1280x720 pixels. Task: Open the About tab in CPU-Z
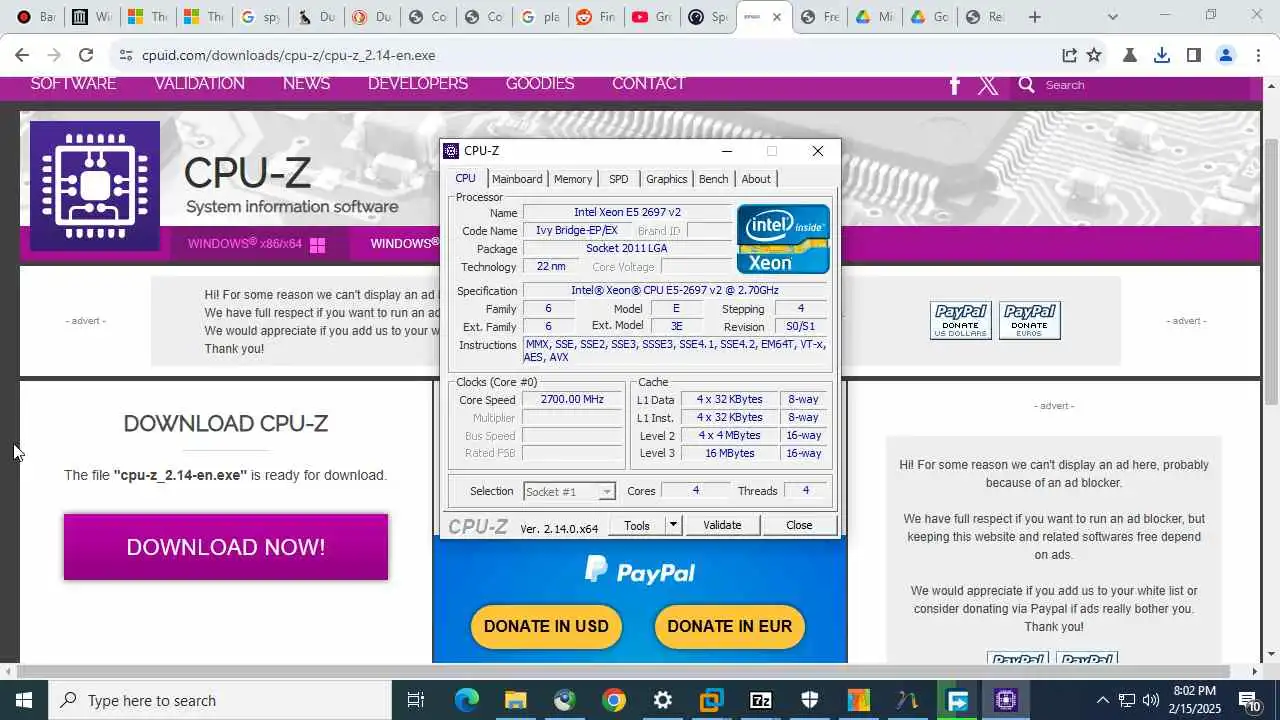coord(756,179)
